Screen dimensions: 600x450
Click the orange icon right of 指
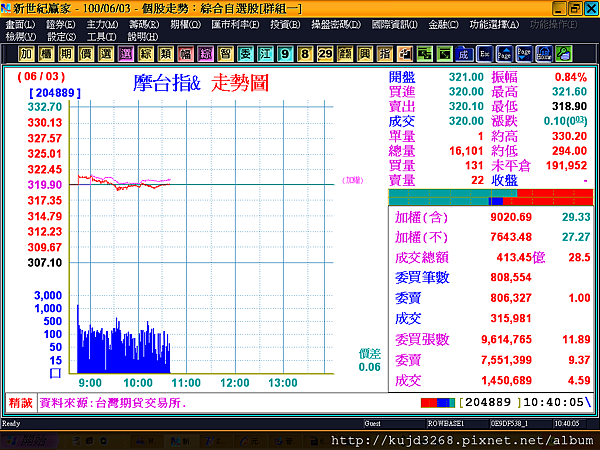(x=404, y=54)
